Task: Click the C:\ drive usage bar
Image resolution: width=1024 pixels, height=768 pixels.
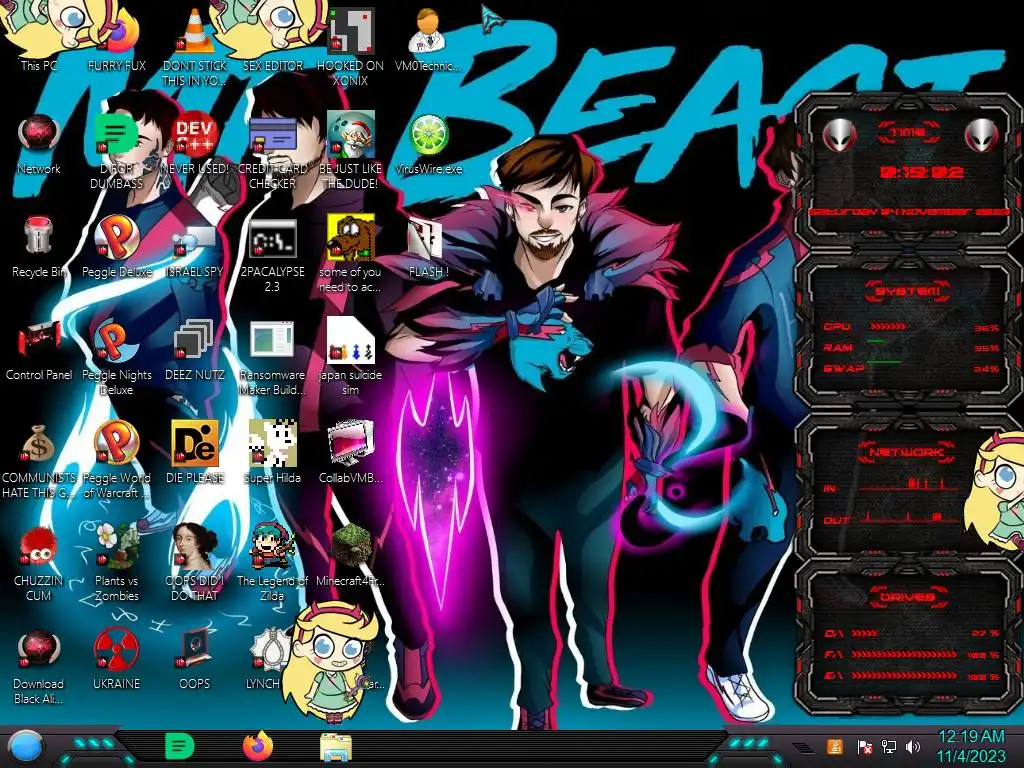Action: [865, 633]
